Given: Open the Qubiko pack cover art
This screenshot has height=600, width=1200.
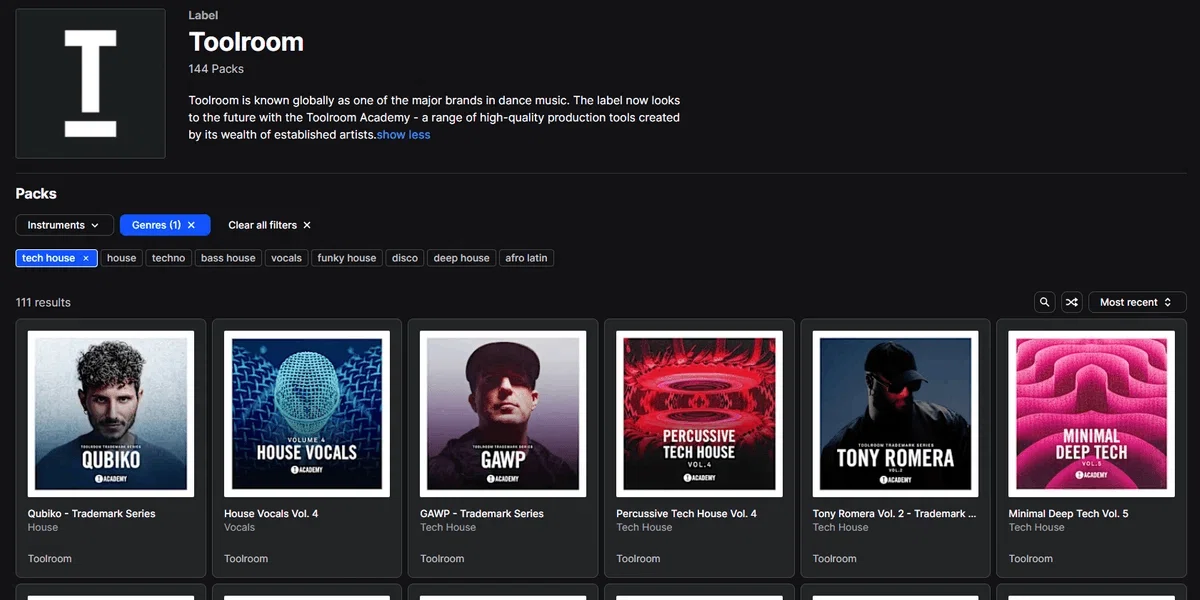Looking at the screenshot, I should [x=111, y=414].
